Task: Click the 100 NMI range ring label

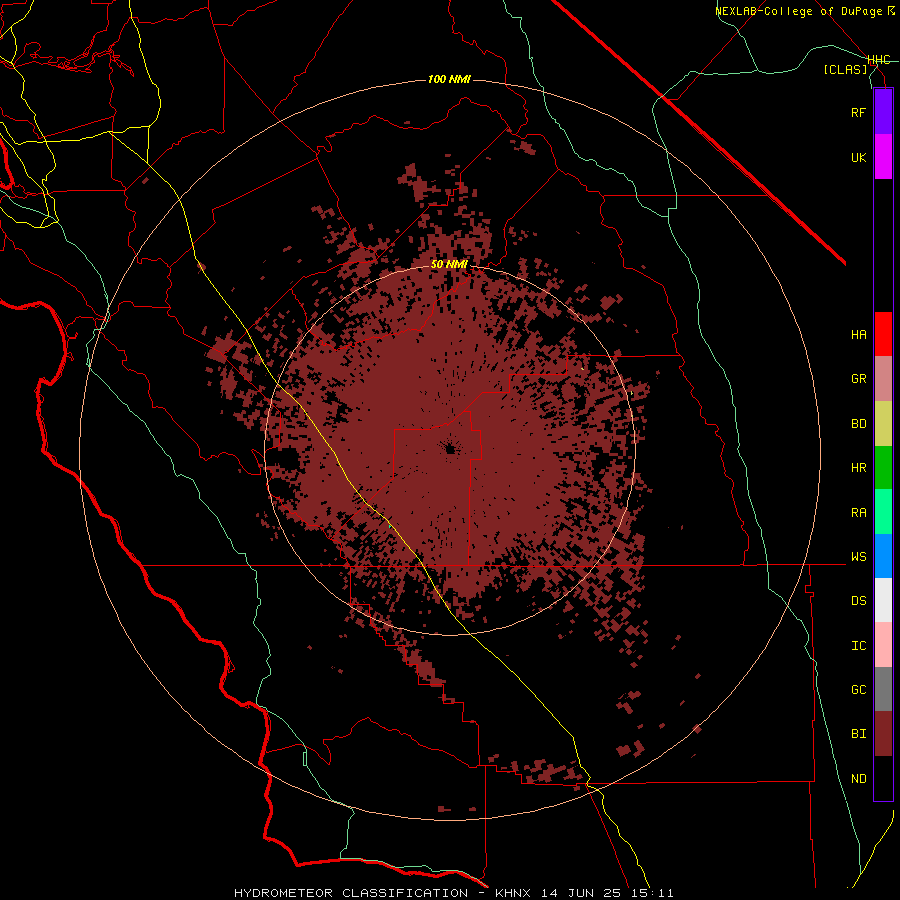Action: tap(449, 79)
